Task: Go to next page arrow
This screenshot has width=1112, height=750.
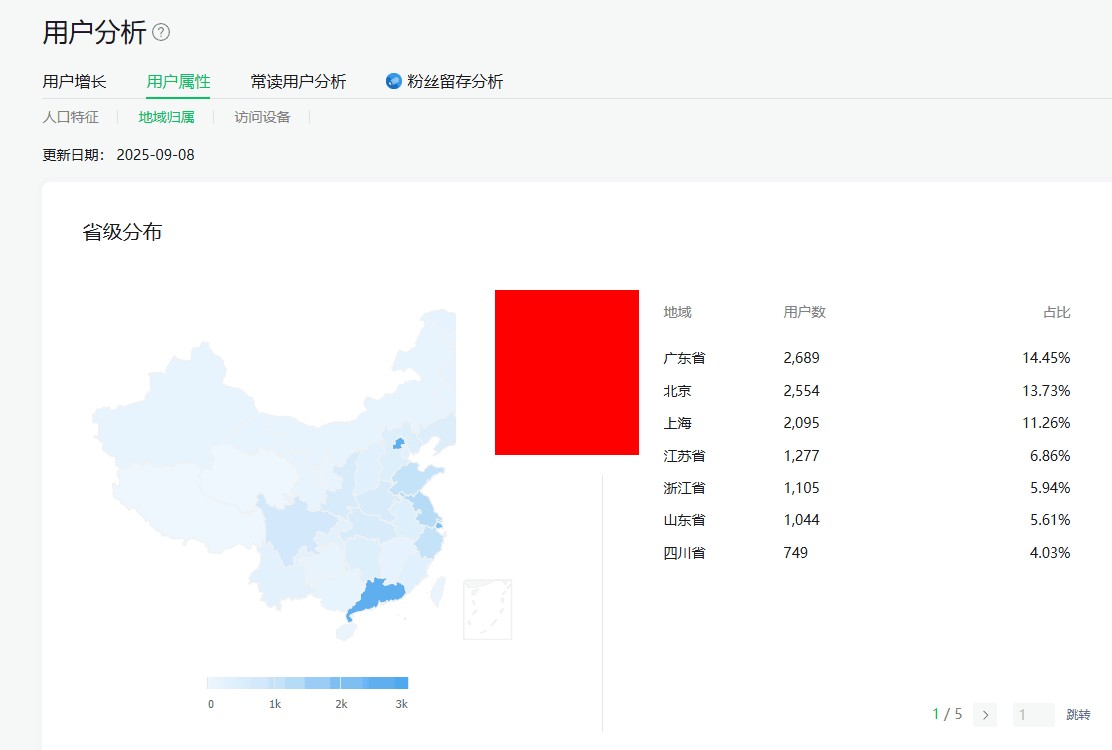Action: [x=985, y=714]
